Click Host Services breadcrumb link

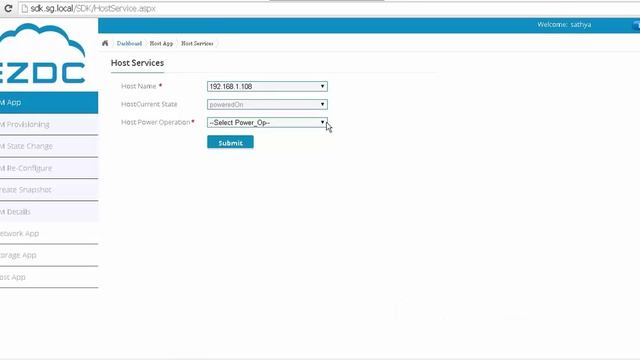[x=197, y=43]
